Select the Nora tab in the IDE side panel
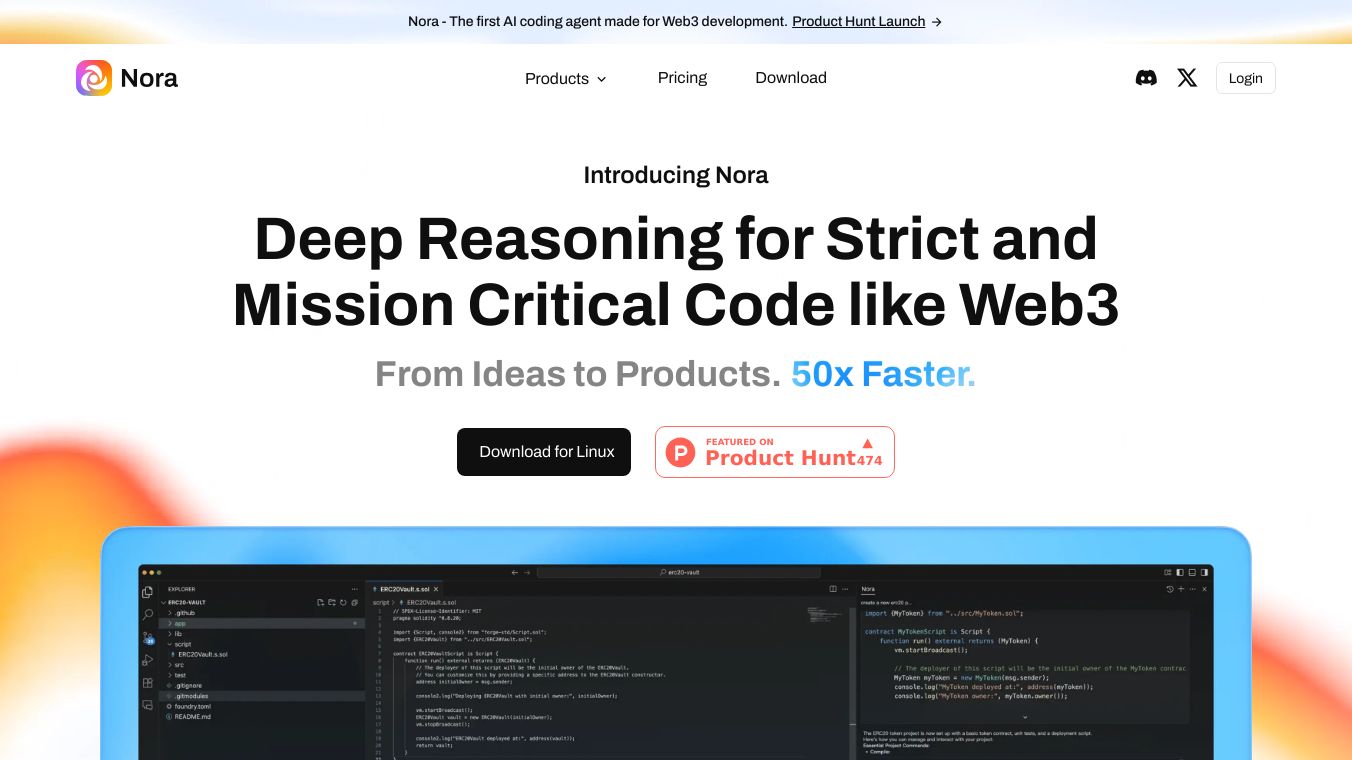Viewport: 1352px width, 760px height. pos(868,589)
